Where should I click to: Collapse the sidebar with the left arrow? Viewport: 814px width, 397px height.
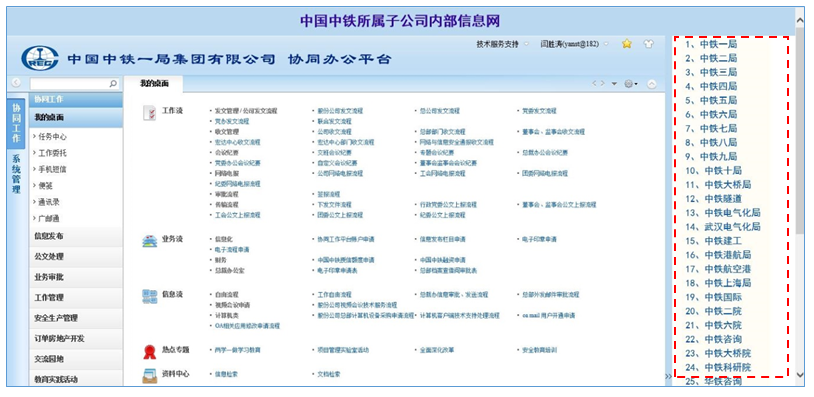16,83
